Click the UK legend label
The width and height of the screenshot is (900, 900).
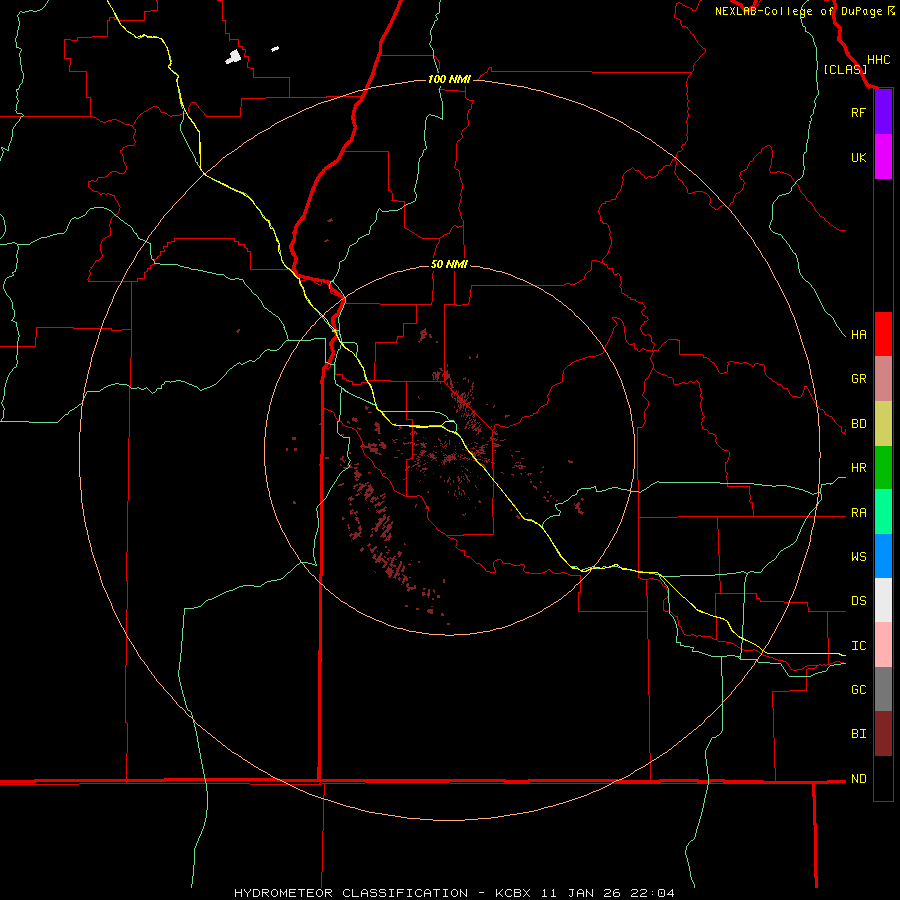point(858,157)
